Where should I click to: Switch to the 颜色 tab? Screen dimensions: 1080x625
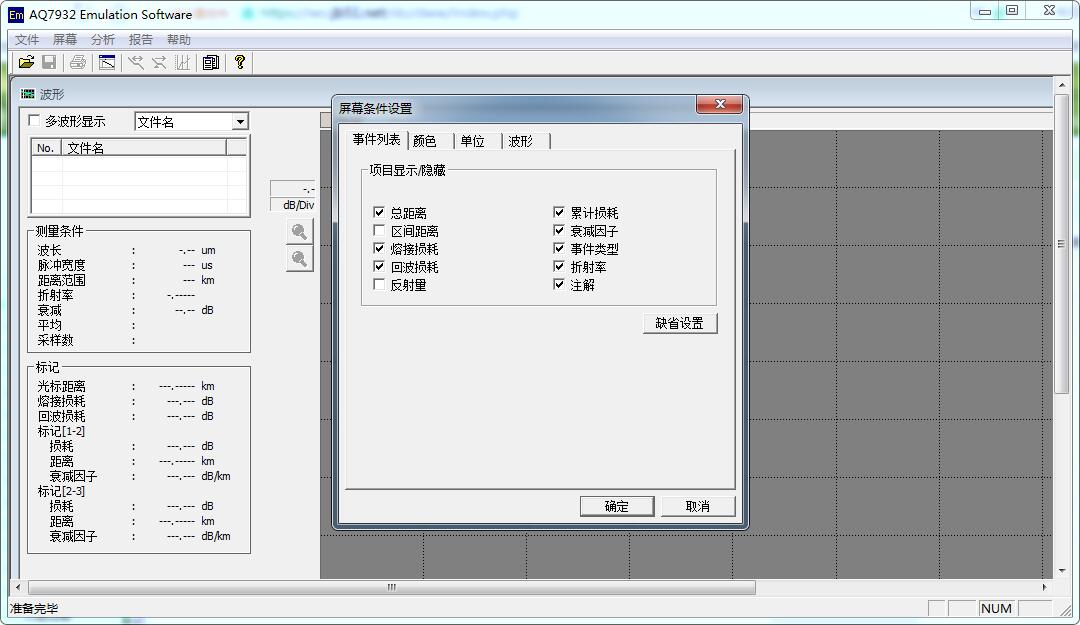(425, 141)
